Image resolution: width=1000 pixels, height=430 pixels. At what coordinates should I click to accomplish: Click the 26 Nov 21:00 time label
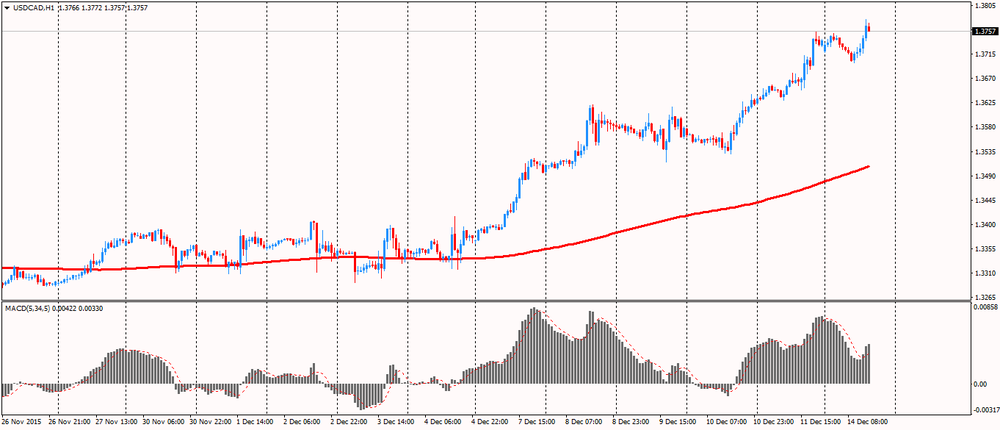68,422
